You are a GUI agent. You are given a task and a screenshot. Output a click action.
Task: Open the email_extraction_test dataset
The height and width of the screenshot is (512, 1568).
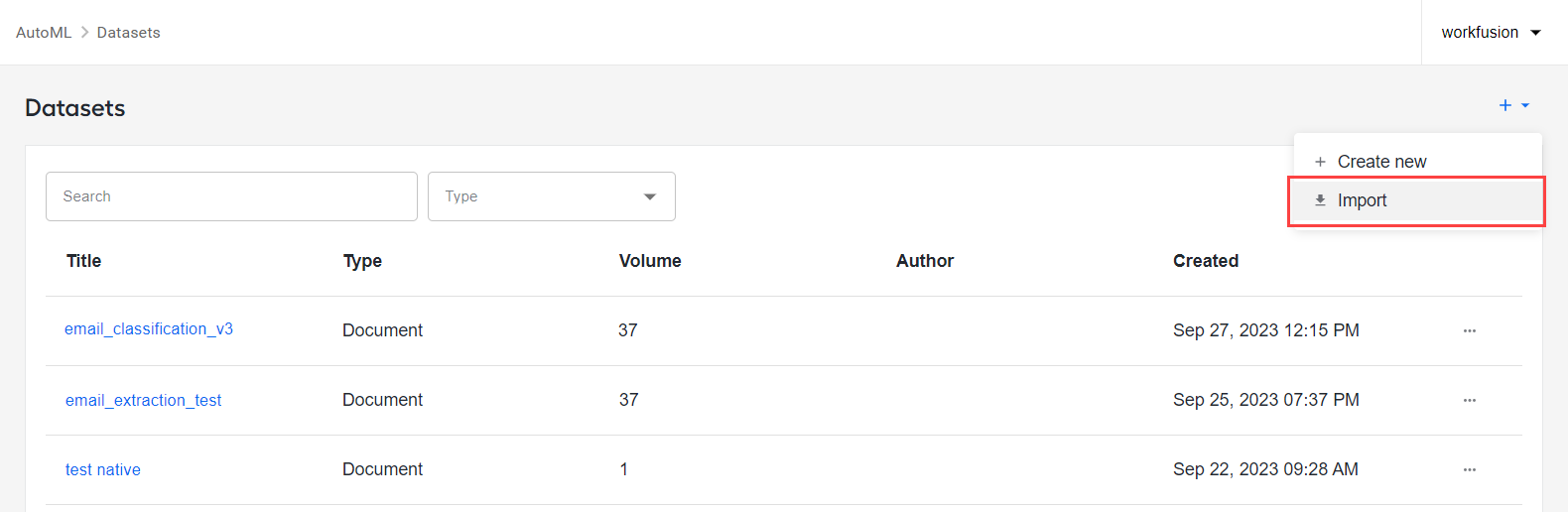pos(144,400)
